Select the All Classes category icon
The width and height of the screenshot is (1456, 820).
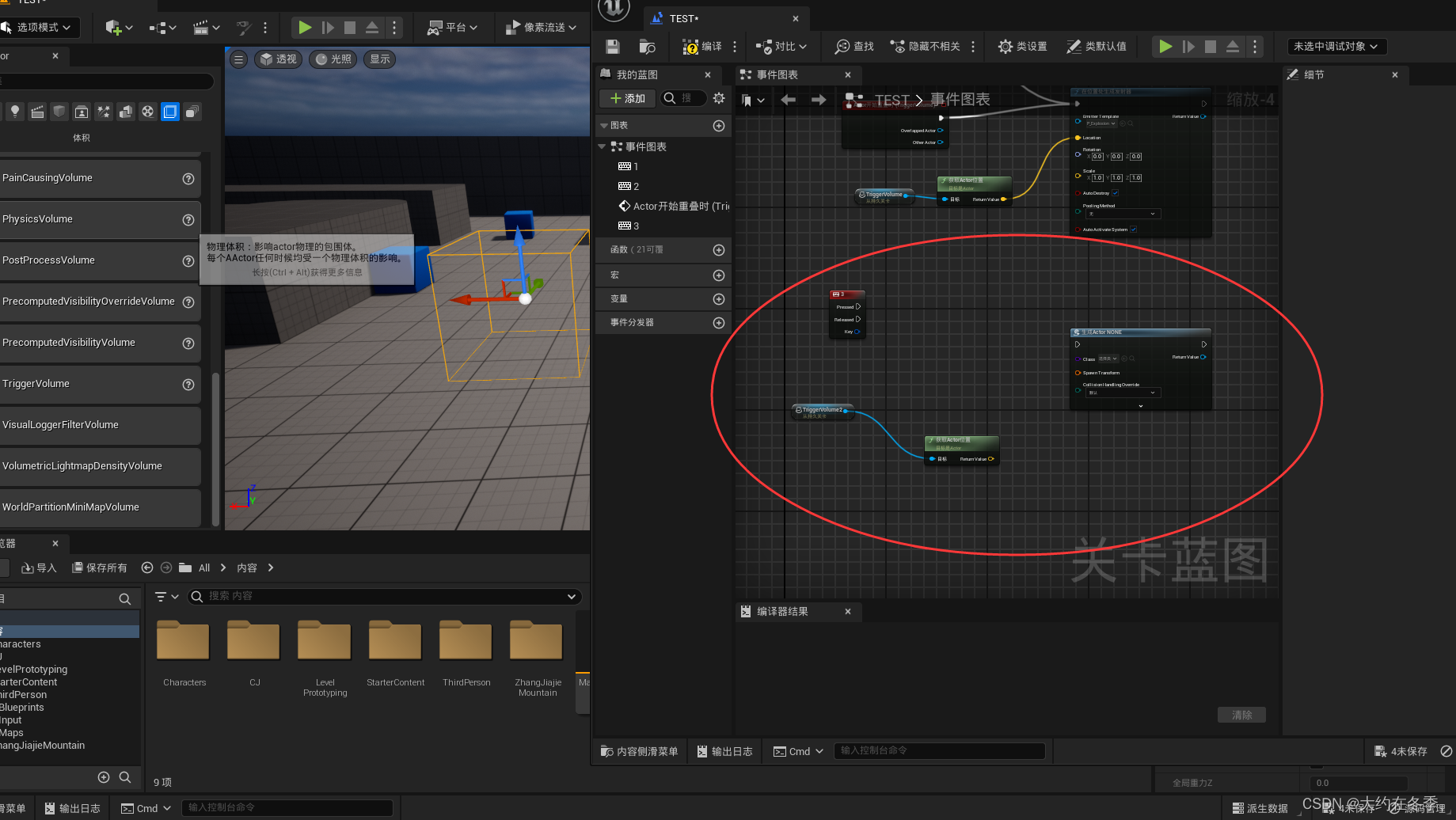(x=192, y=112)
